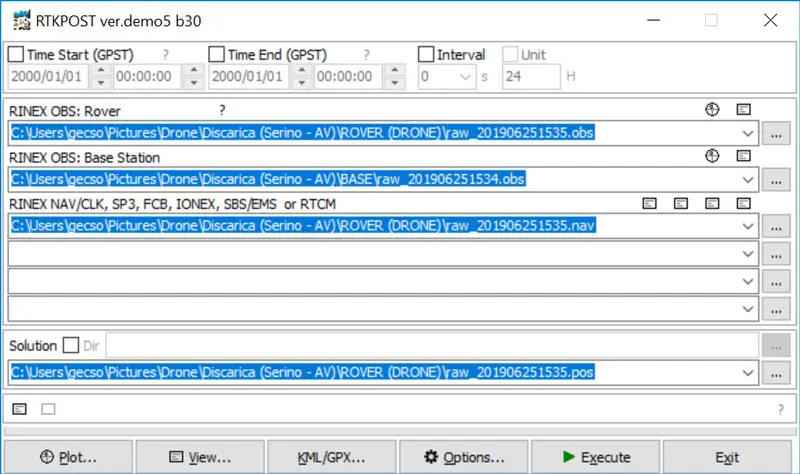Increase the Time Start clock time
Screen dimensions: 800x474
[194, 70]
